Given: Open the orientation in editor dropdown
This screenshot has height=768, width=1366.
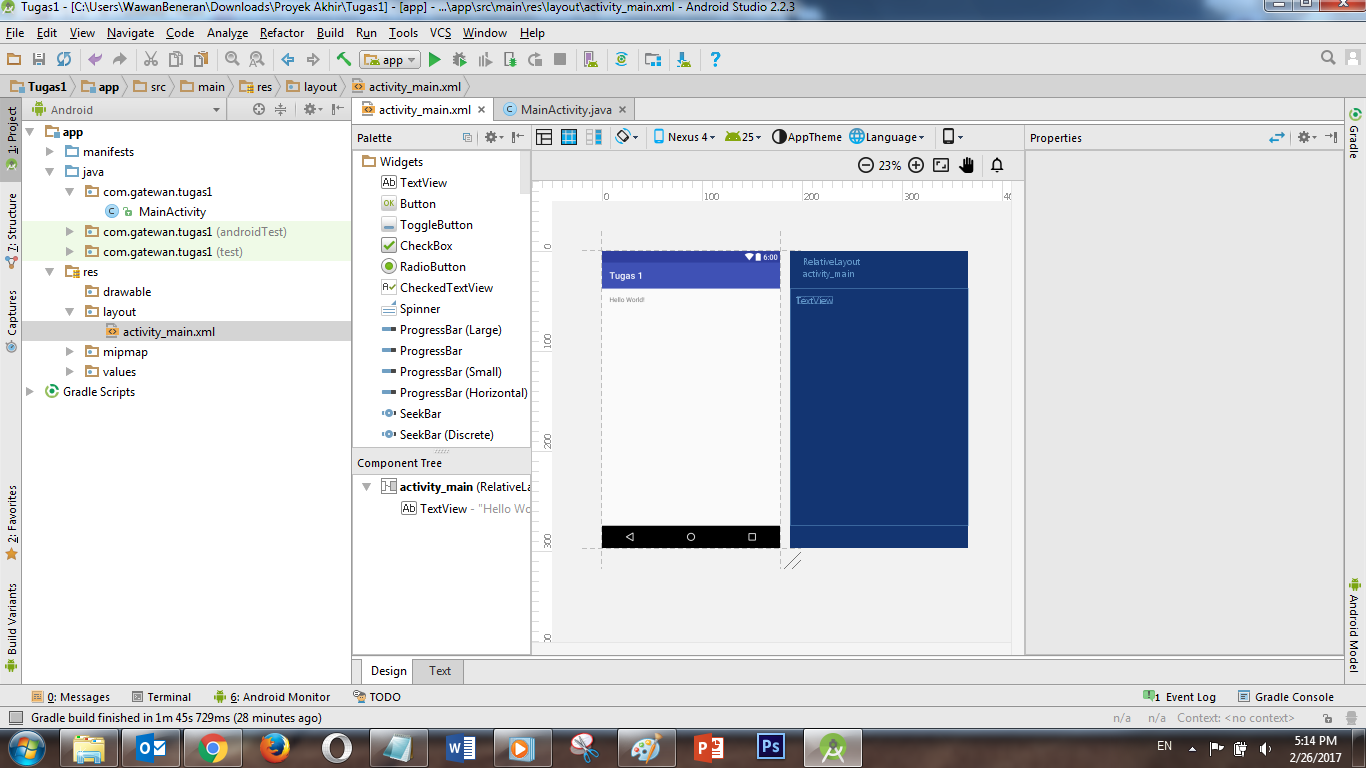Looking at the screenshot, I should [627, 137].
